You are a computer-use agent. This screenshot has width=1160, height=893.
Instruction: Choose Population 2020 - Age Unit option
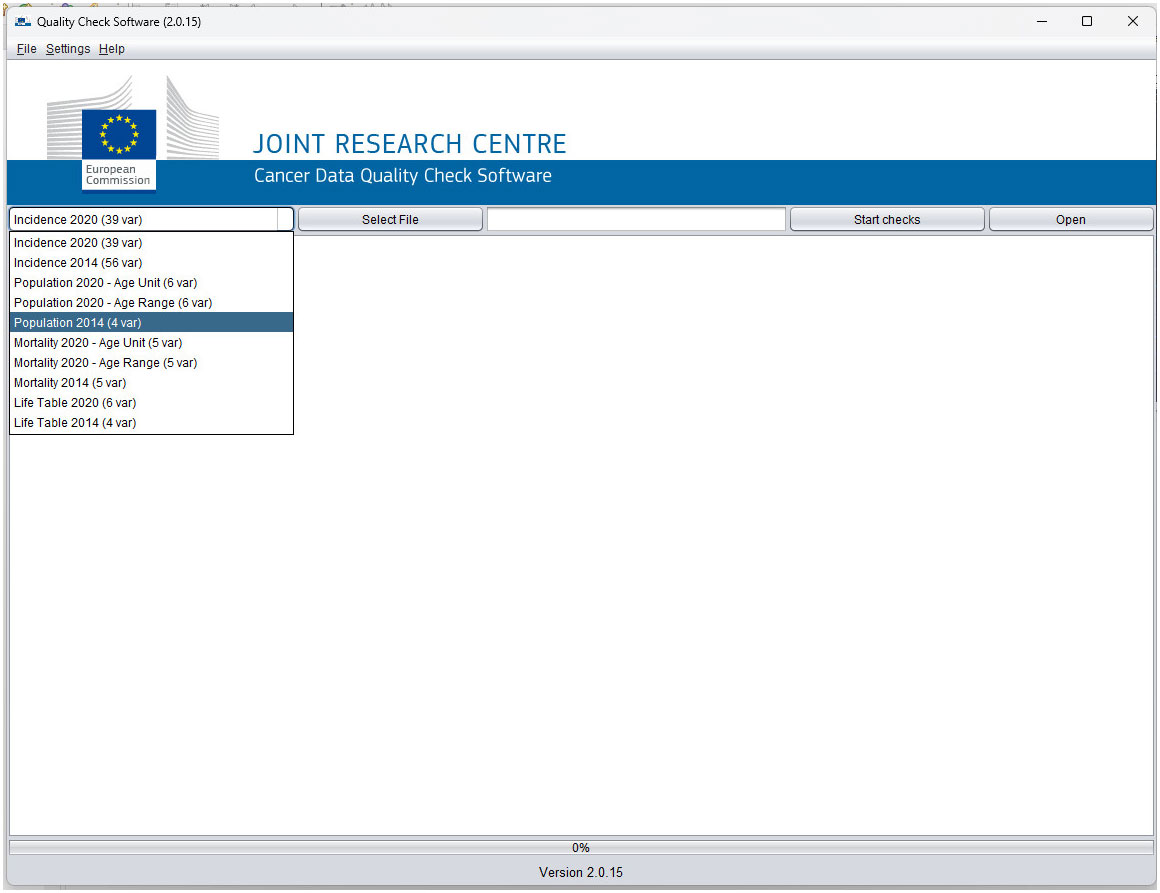pyautogui.click(x=151, y=283)
